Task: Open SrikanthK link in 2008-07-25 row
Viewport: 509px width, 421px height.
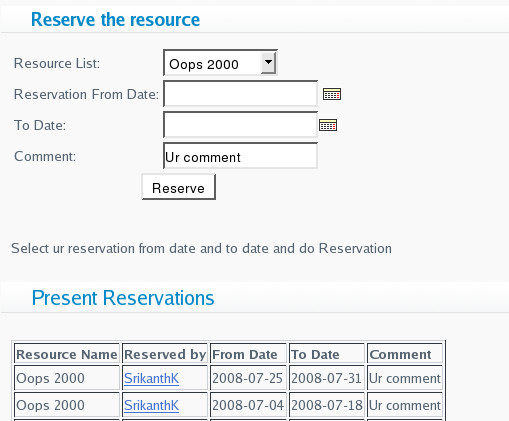Action: [x=151, y=378]
